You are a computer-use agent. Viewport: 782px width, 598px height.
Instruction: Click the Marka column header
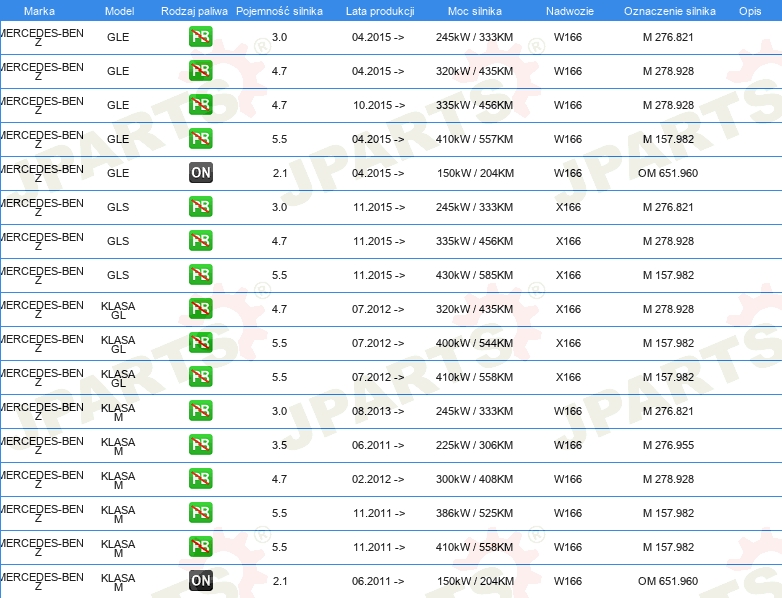[39, 11]
